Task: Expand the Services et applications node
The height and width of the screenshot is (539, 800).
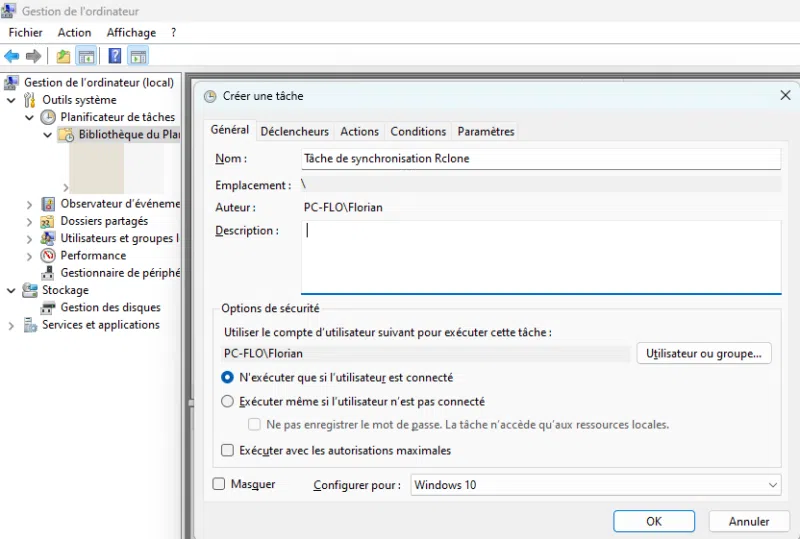Action: [x=11, y=326]
